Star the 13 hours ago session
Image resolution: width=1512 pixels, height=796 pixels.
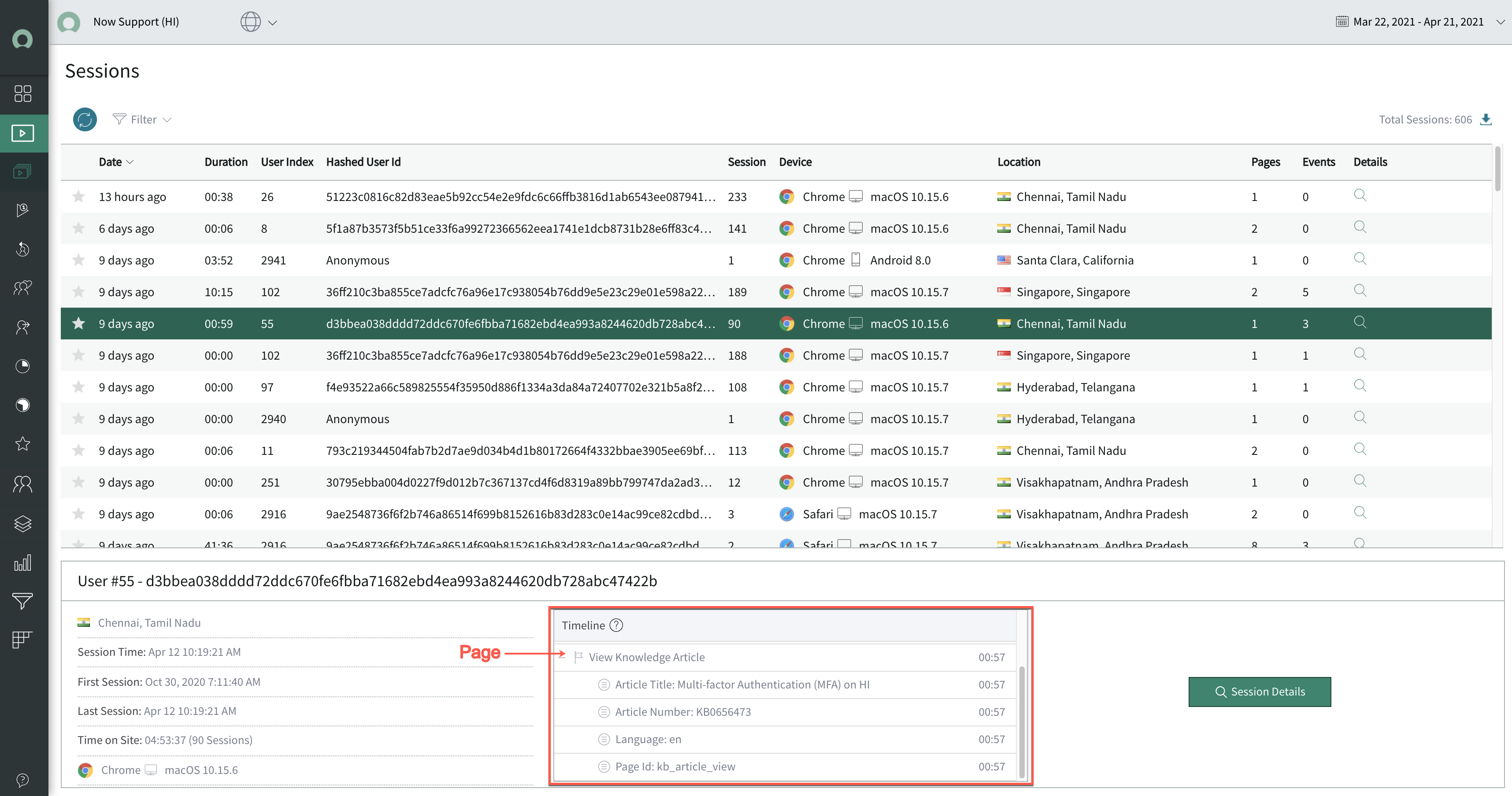79,196
